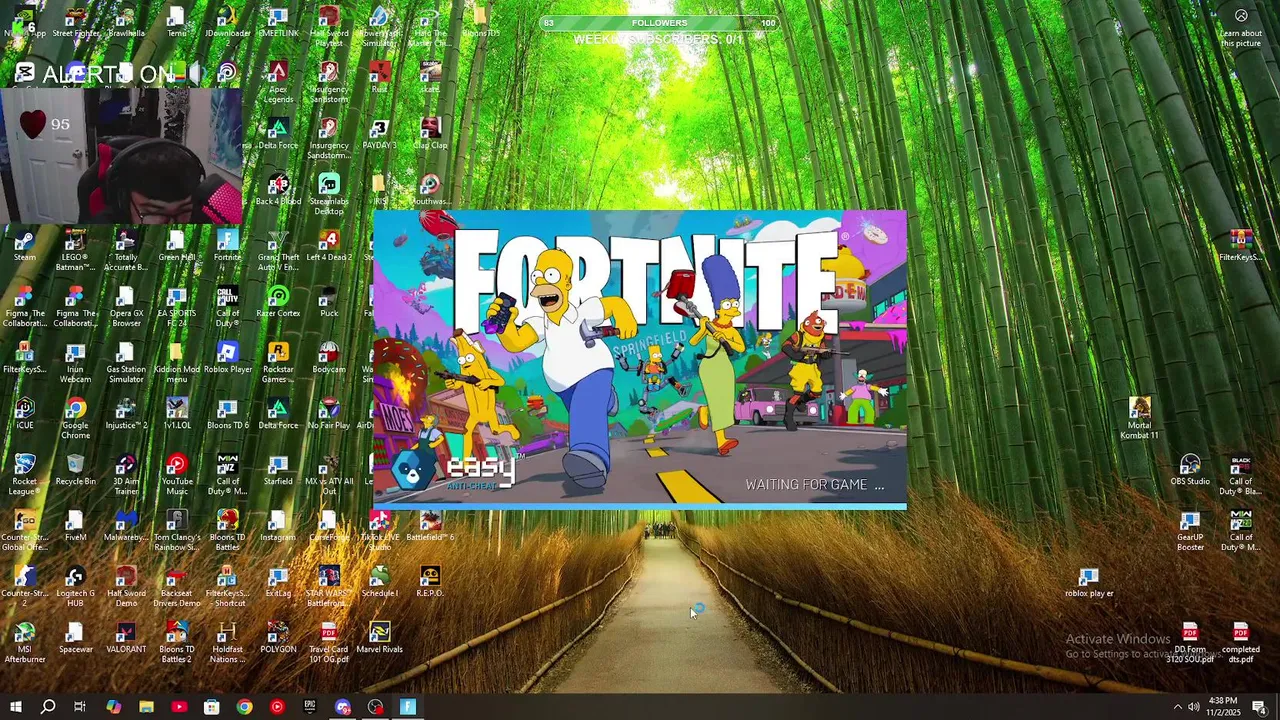Open the FiveM desktop shortcut

(x=75, y=527)
